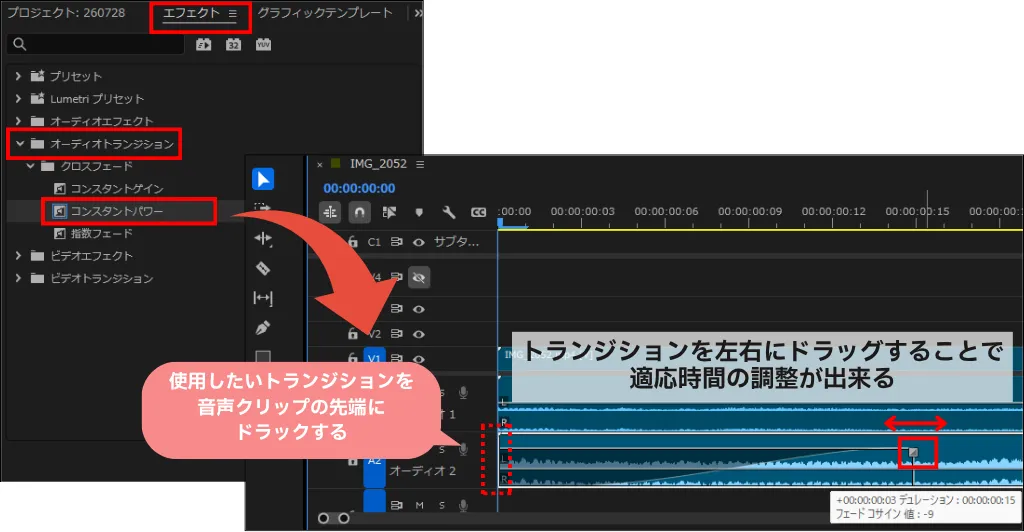Screen dimensions: 1024x532
Task: Click コンスタントゲイン transition icon
Action: [x=59, y=189]
